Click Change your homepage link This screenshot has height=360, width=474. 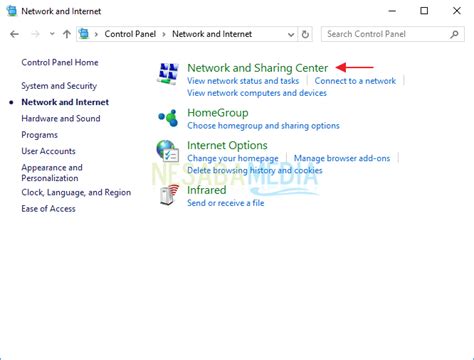[x=233, y=158]
